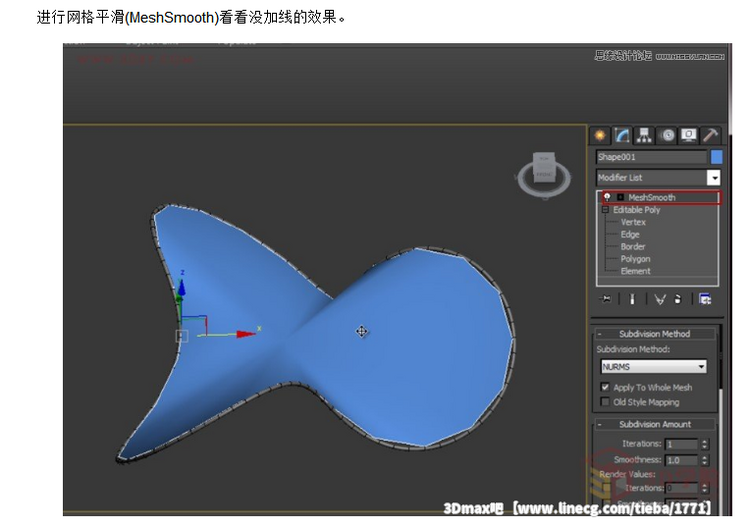Click the Render Values Iterations spinner
The image size is (750, 527).
[705, 488]
